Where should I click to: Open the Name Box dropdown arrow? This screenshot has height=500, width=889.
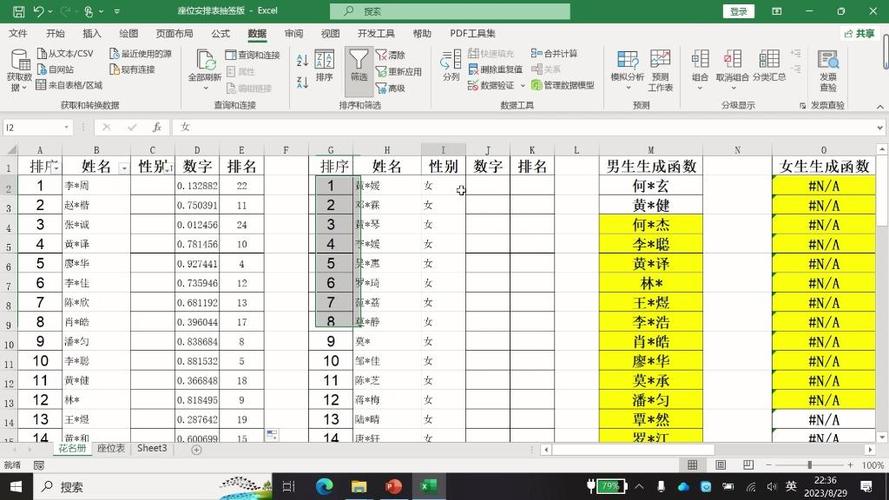coord(66,128)
